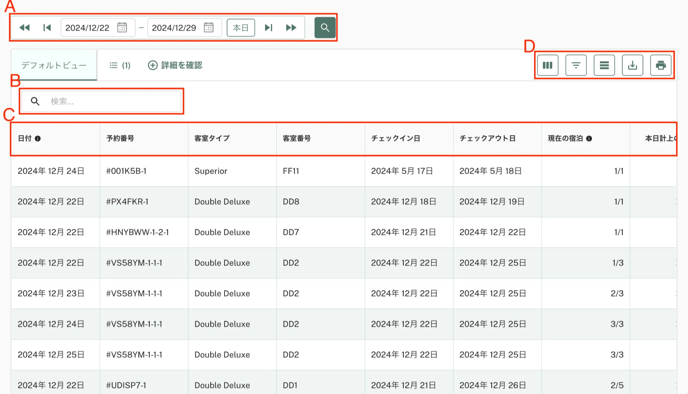
Task: Click the 2/3 stay value
Action: [617, 294]
